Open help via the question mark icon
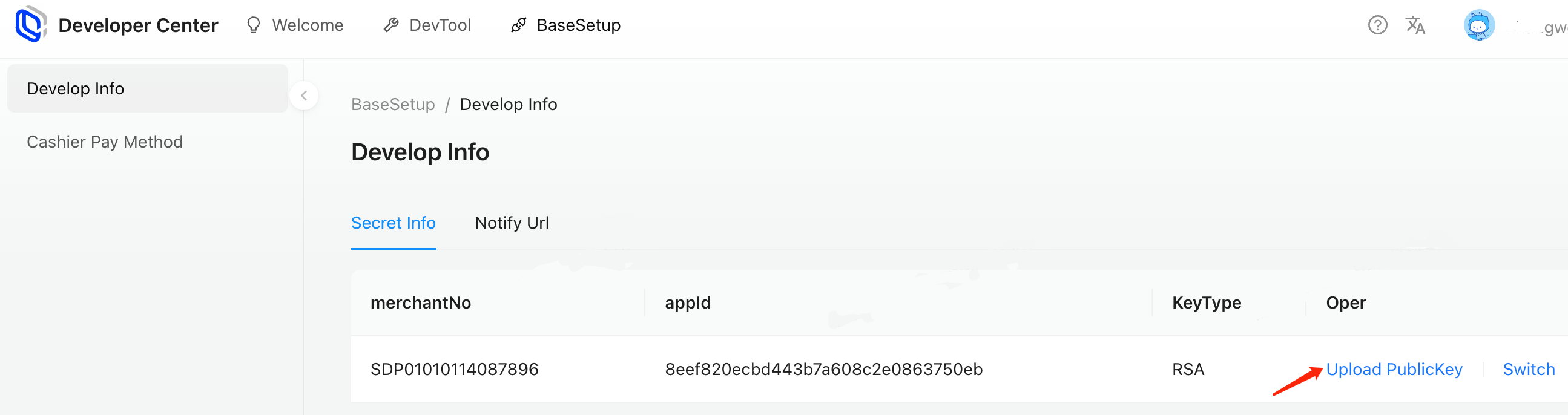1568x415 pixels. tap(1377, 25)
